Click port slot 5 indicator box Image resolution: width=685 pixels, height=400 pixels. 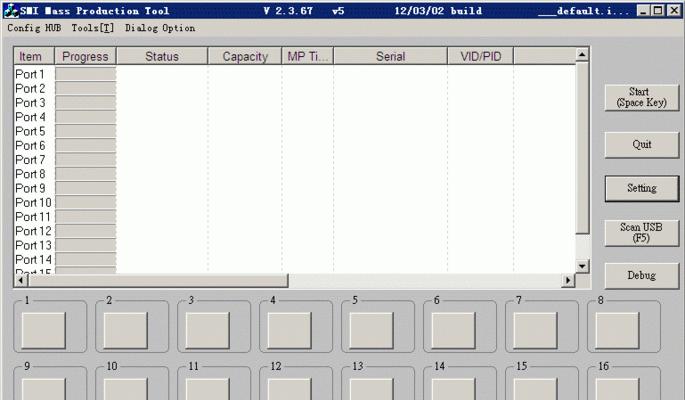tap(371, 331)
